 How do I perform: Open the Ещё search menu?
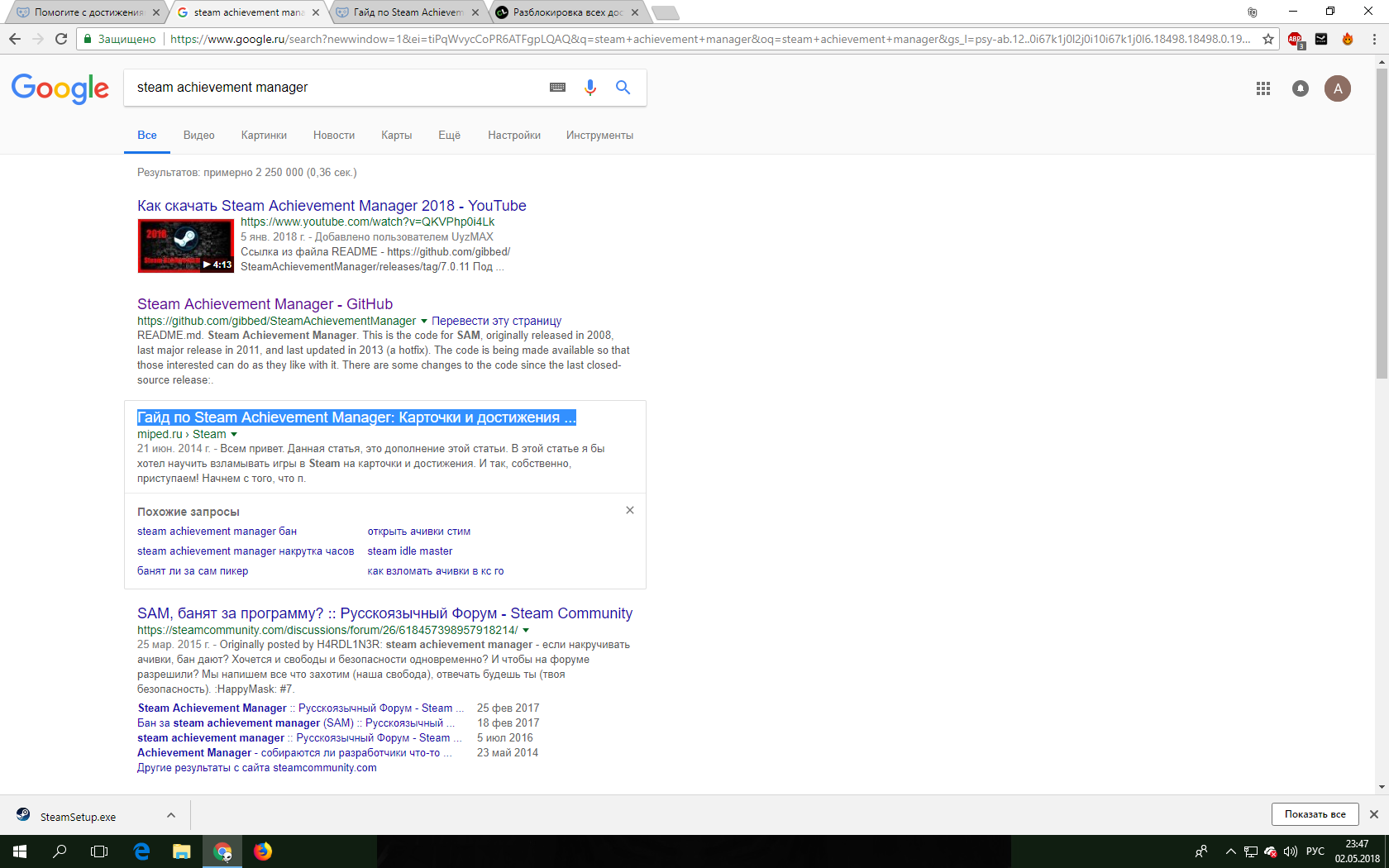(450, 135)
